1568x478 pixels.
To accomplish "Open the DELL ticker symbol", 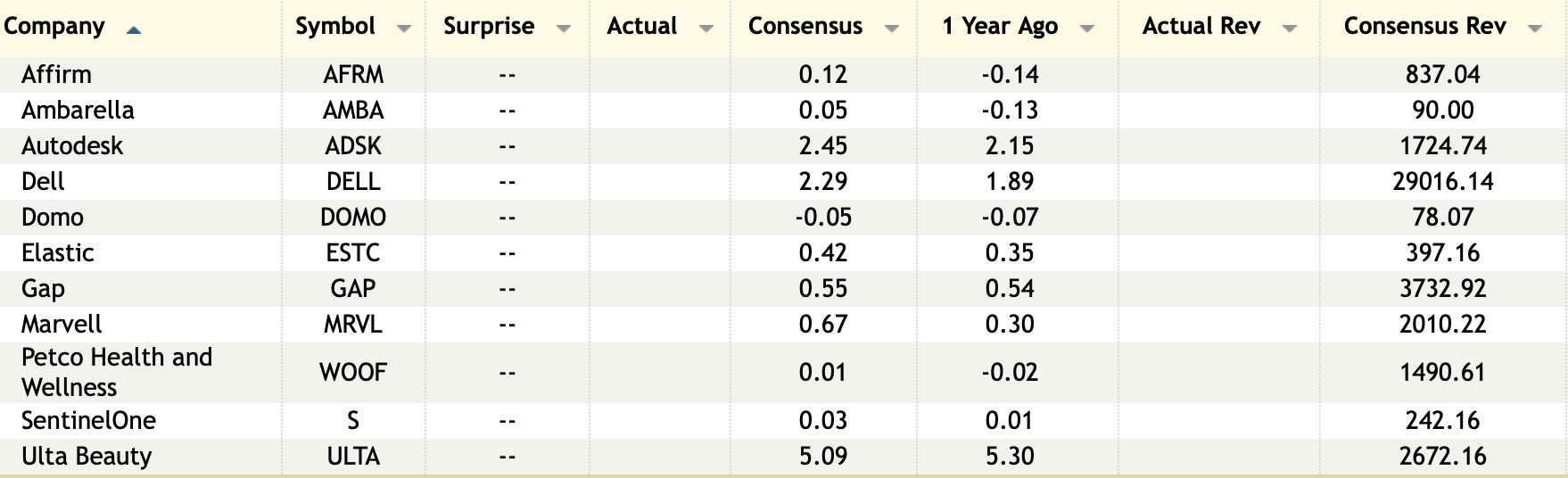I will 353,181.
